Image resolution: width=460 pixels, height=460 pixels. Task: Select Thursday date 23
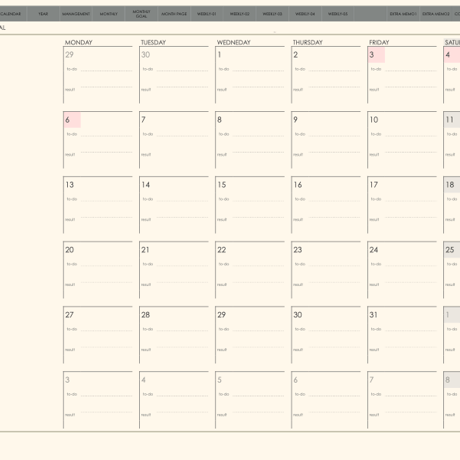coord(298,250)
